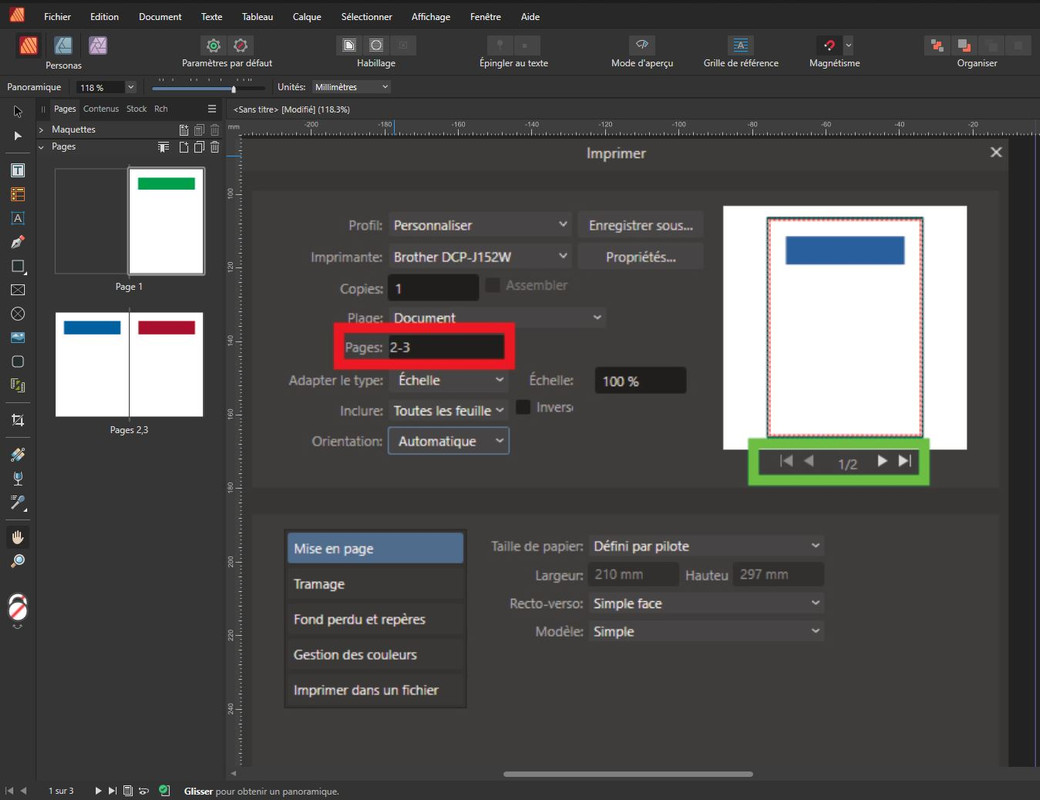Open the Orientation Automatique dropdown
This screenshot has height=800, width=1040.
click(448, 441)
